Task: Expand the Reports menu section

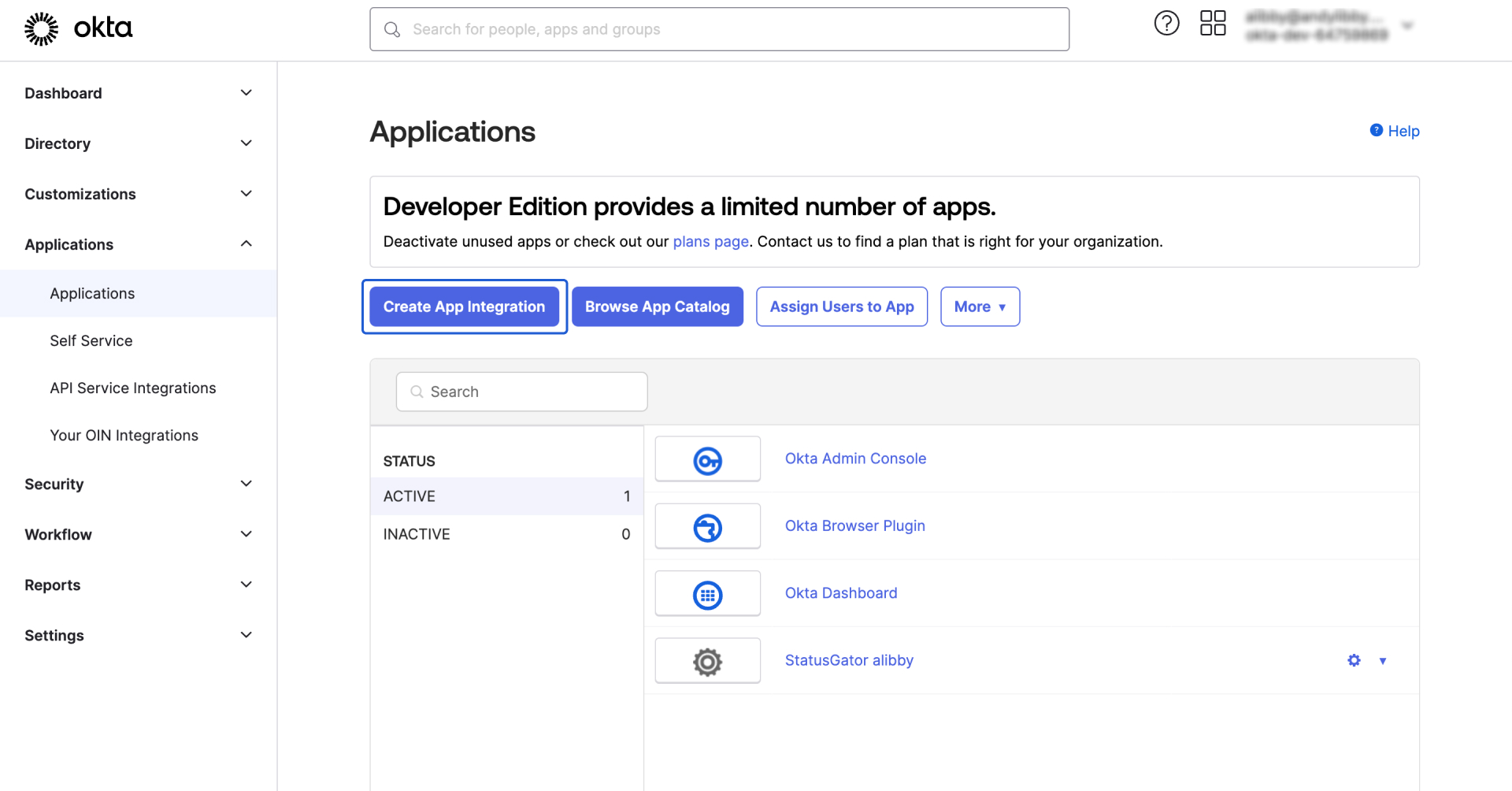Action: tap(246, 585)
